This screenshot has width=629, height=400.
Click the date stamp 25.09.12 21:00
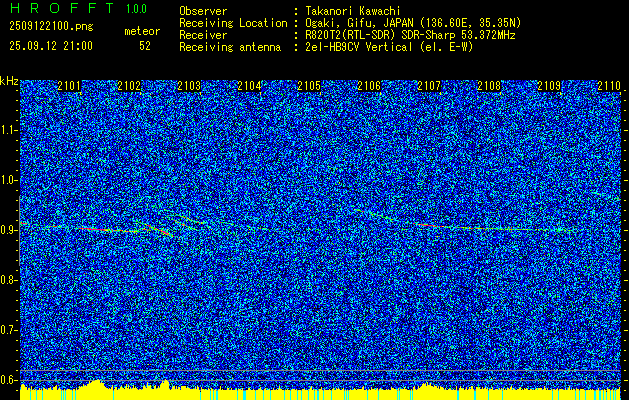[51, 46]
